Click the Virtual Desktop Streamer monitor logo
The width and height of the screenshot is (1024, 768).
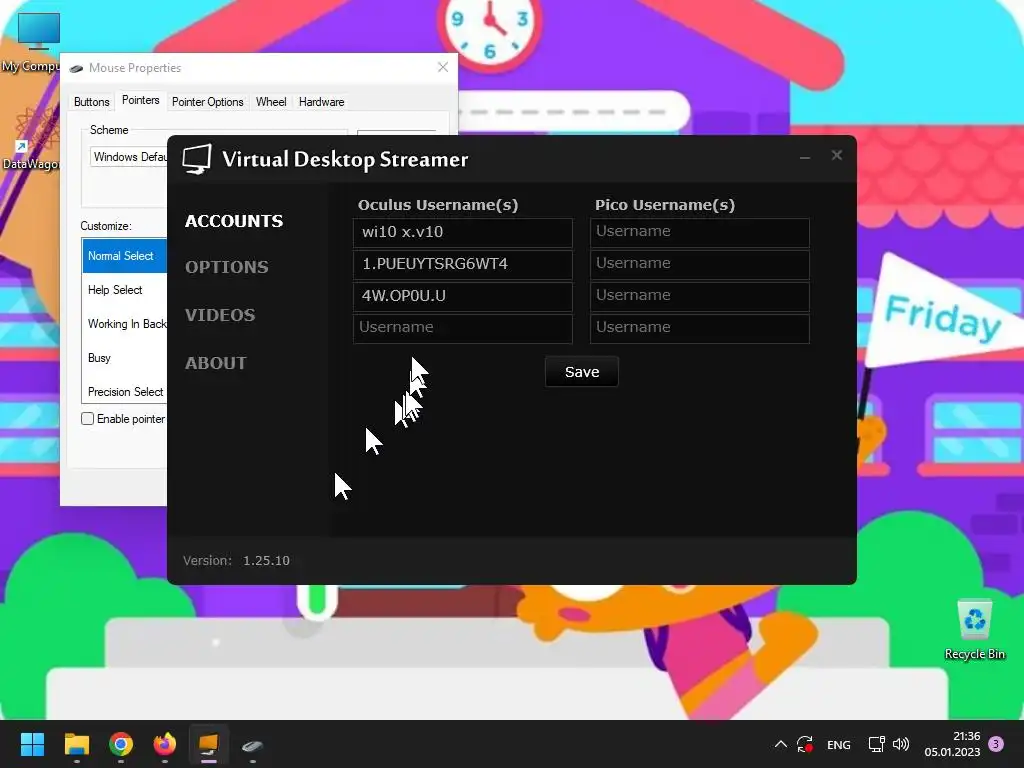tap(197, 159)
